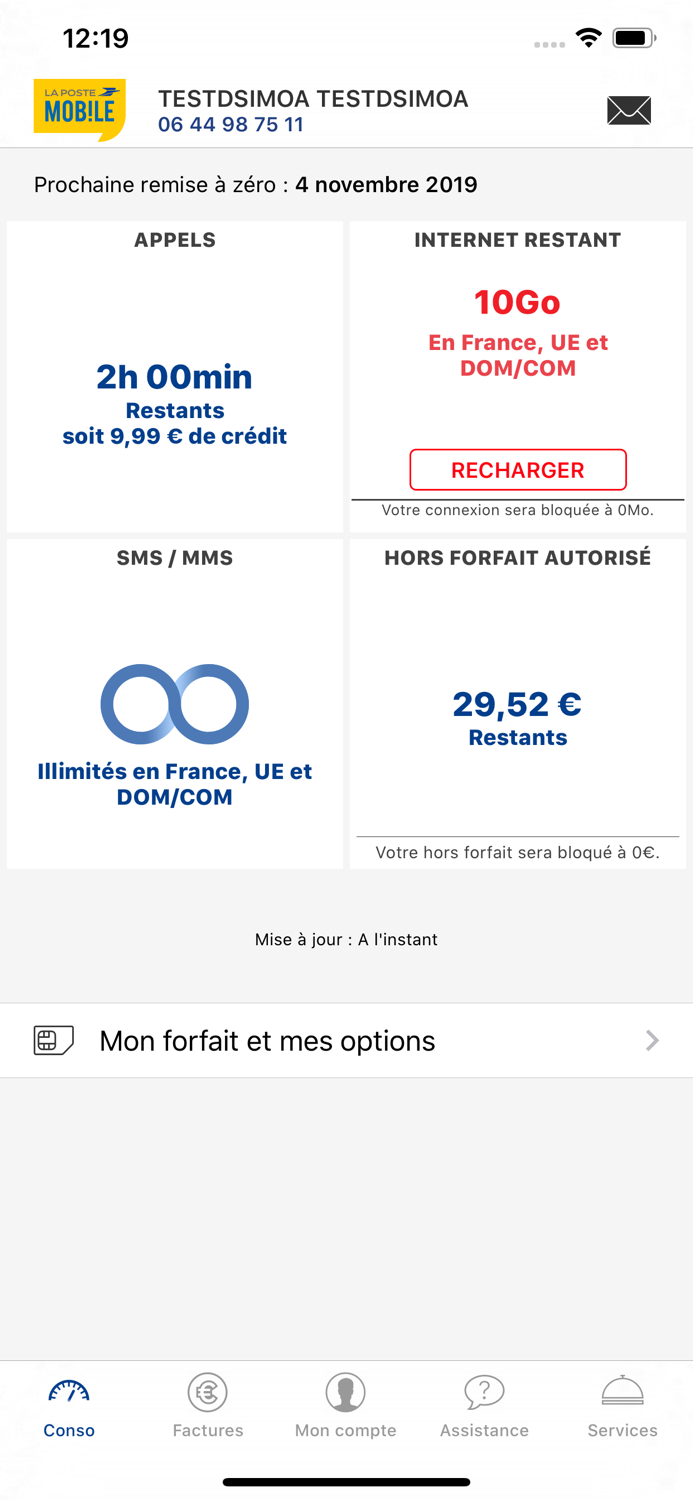Select the Conso speedometer icon
The image size is (693, 1500).
pos(68,1390)
